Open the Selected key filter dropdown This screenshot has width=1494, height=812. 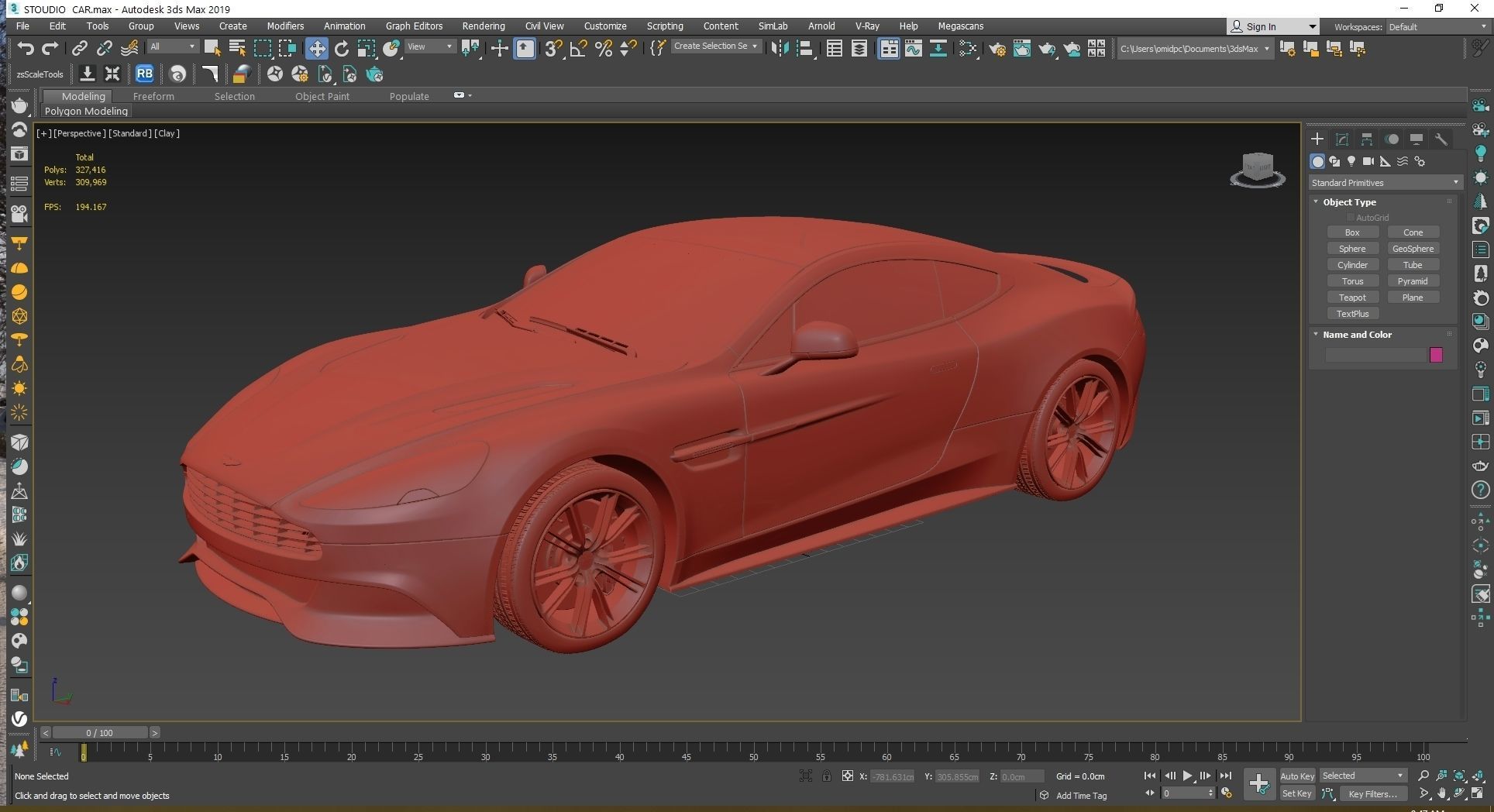(x=1363, y=776)
